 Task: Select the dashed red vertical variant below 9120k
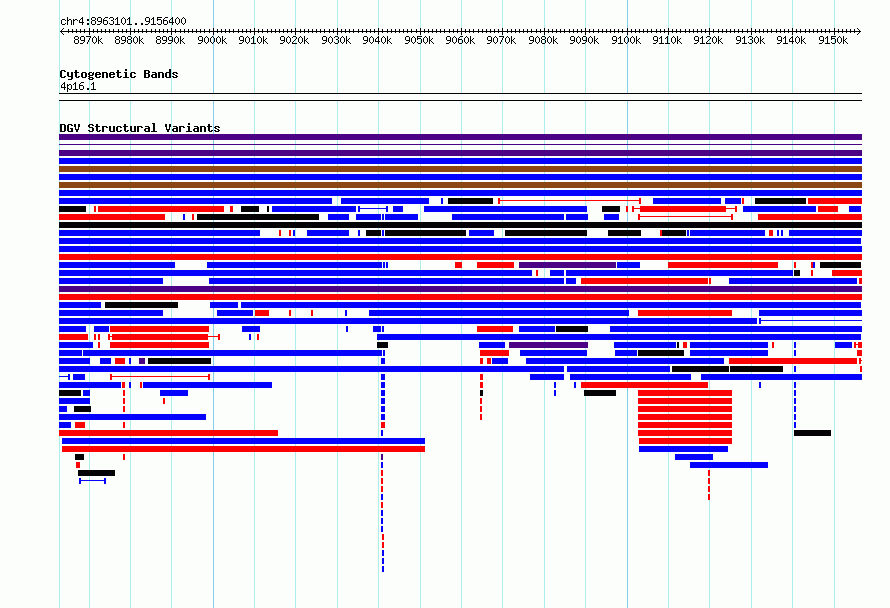pyautogui.click(x=708, y=485)
